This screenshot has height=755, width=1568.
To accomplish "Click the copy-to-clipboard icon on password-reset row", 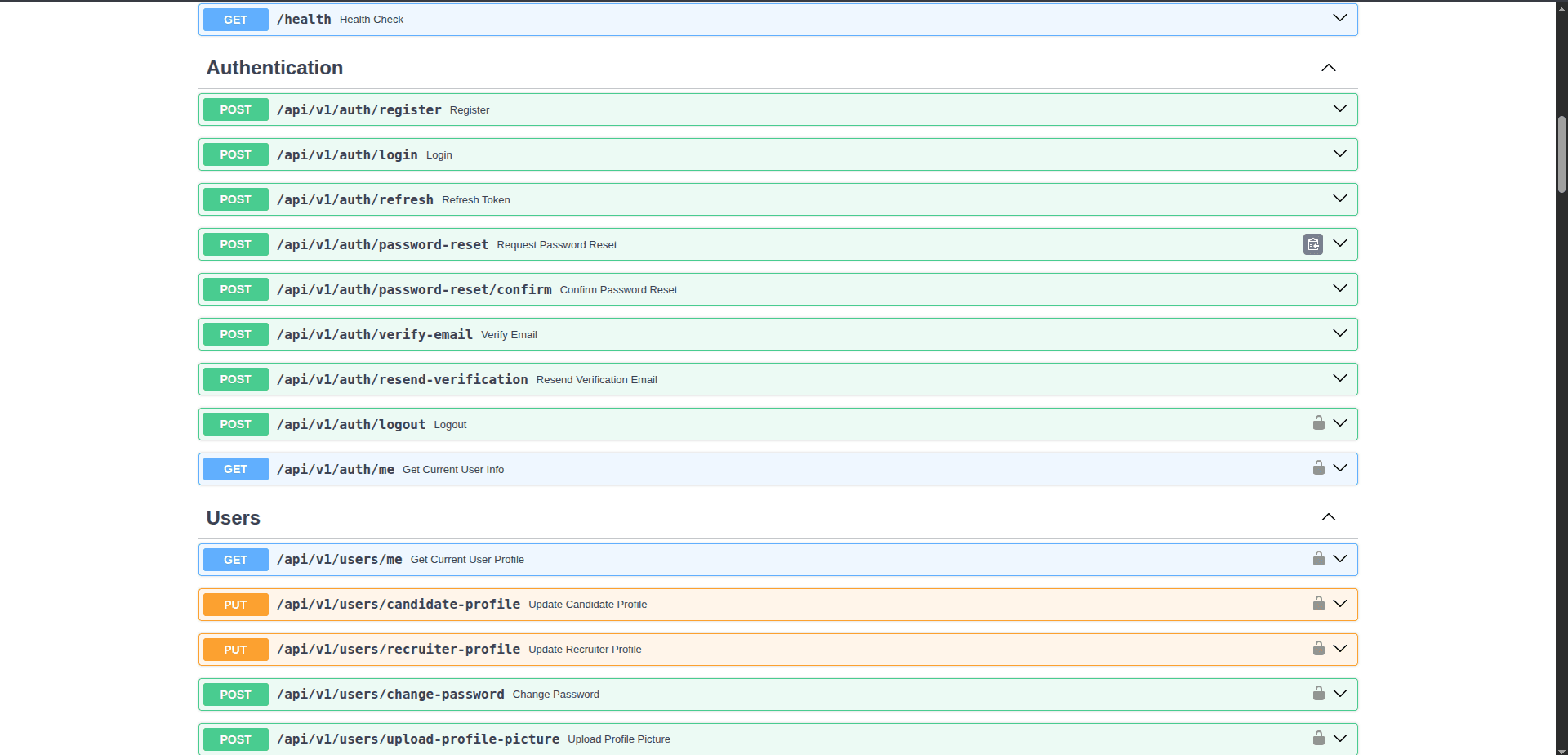I will tap(1312, 244).
